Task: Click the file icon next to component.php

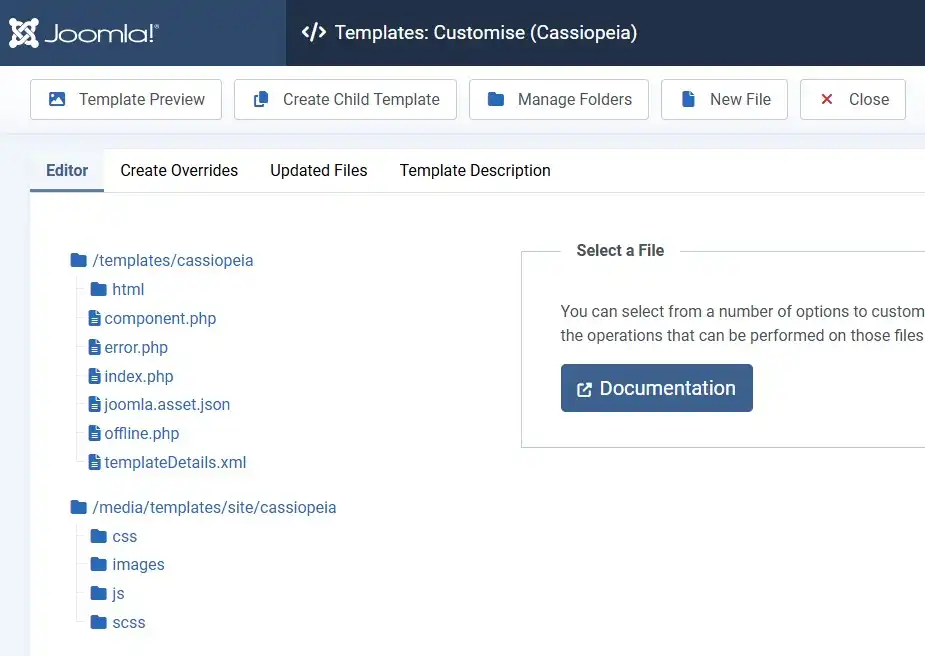Action: 94,318
